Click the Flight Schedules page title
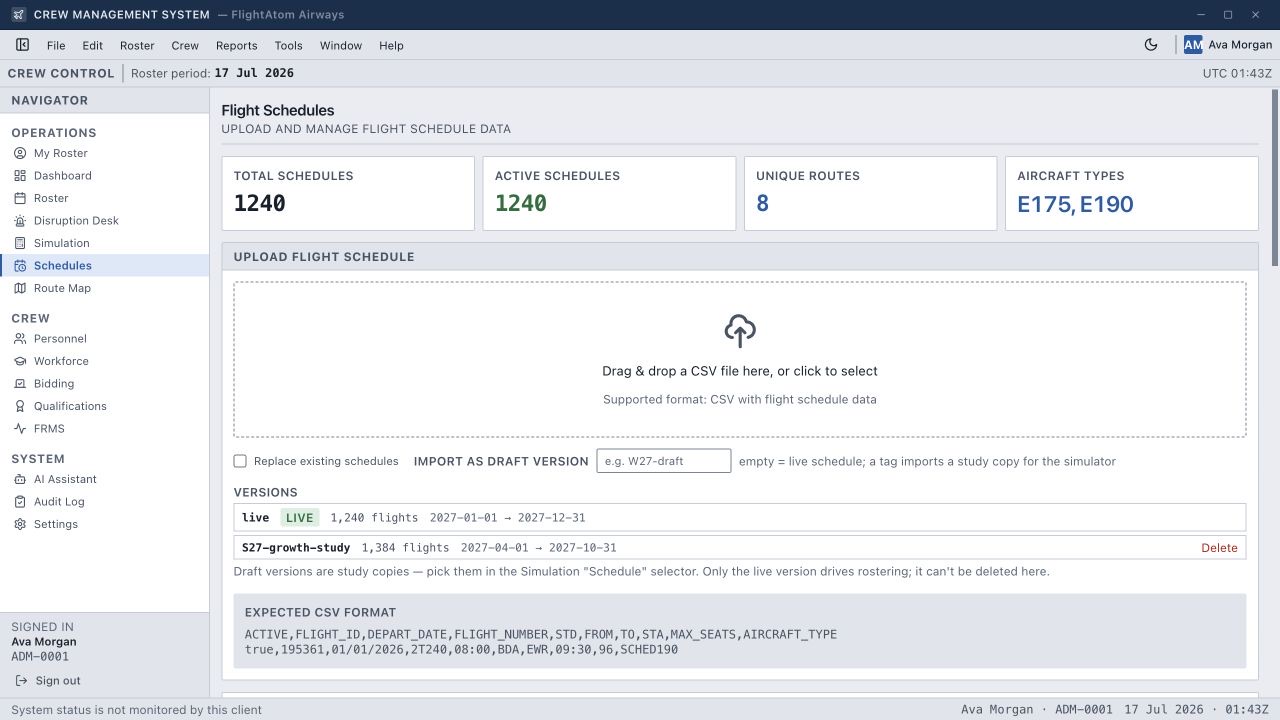The height and width of the screenshot is (720, 1280). (278, 110)
